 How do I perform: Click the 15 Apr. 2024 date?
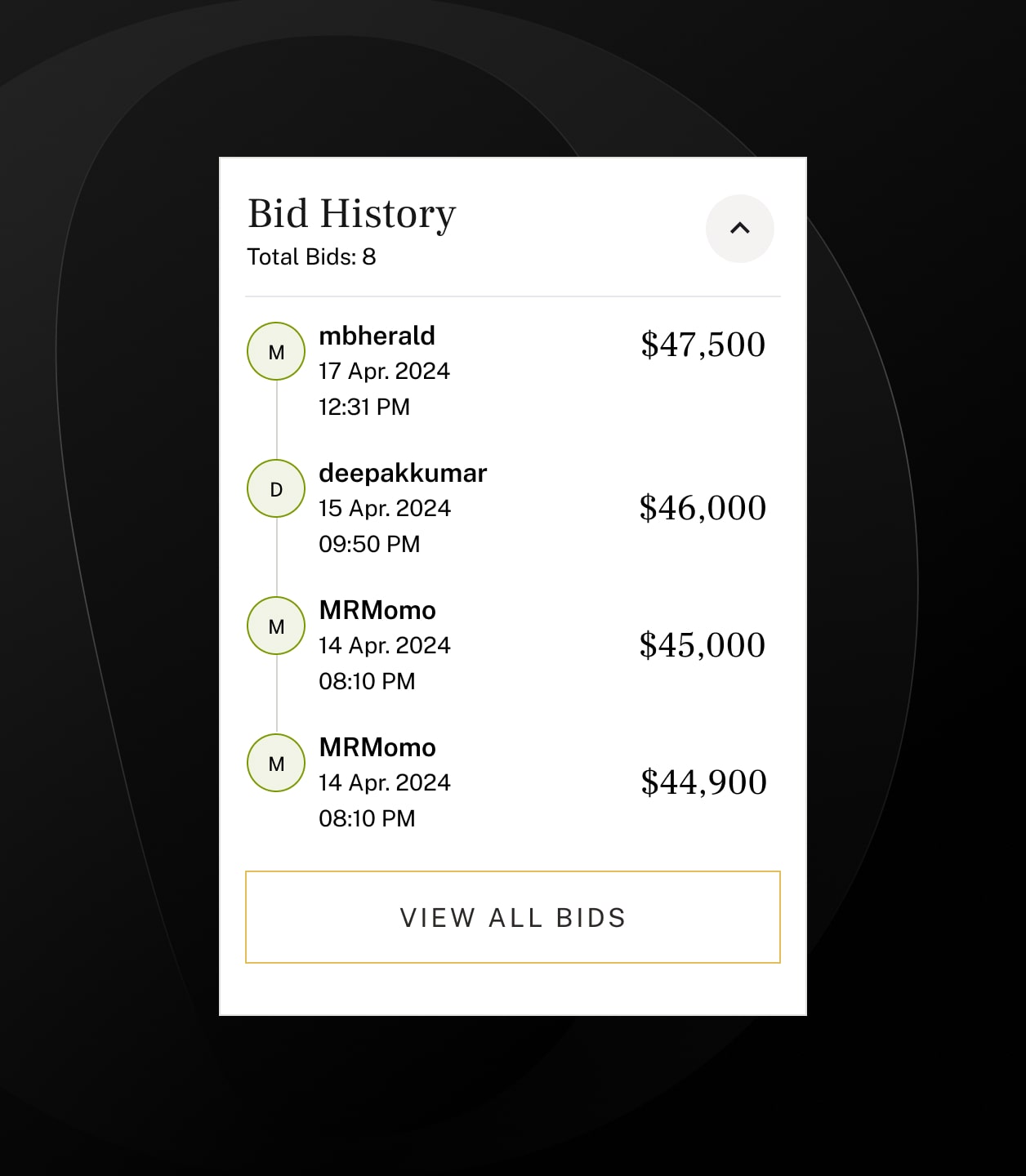coord(384,509)
